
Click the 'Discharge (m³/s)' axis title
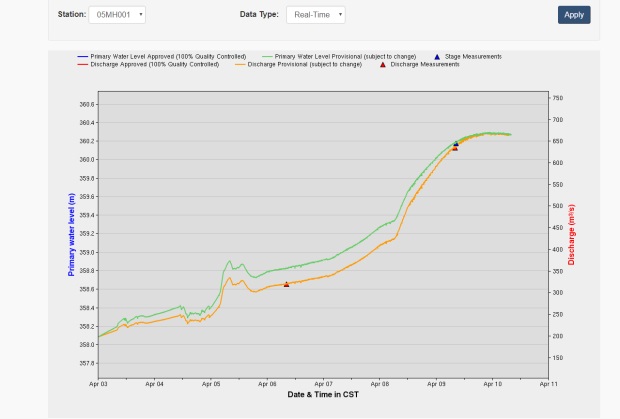coord(573,235)
